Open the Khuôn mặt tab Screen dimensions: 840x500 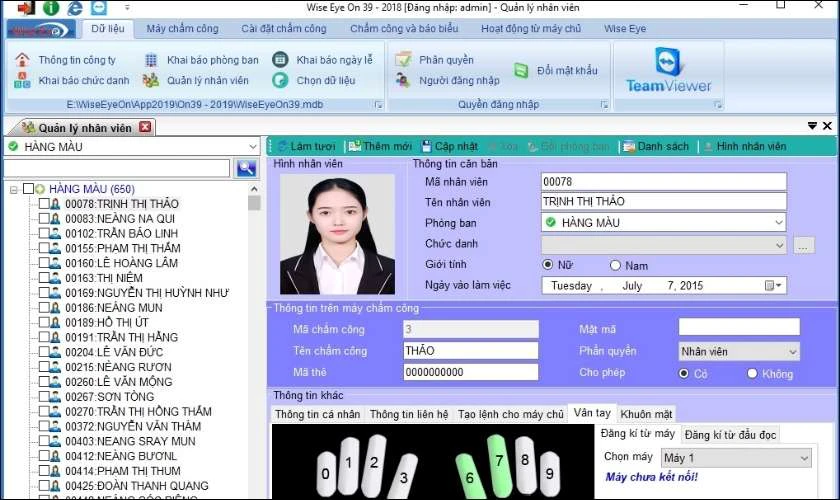647,413
